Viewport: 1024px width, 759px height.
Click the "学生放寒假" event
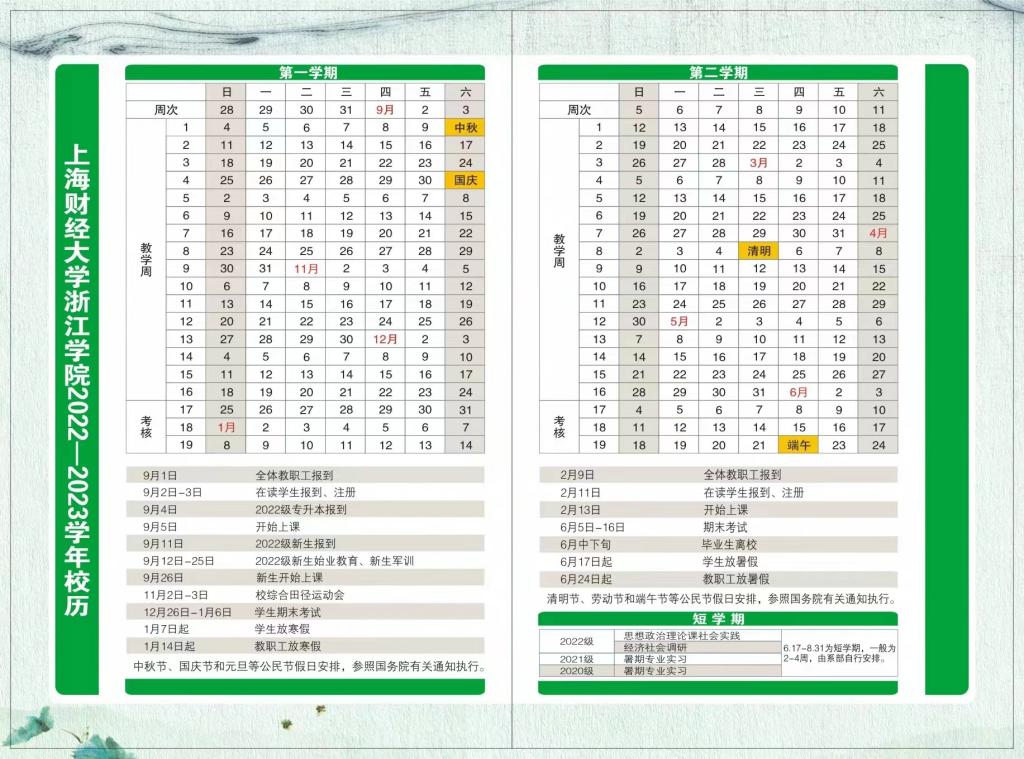(x=282, y=629)
